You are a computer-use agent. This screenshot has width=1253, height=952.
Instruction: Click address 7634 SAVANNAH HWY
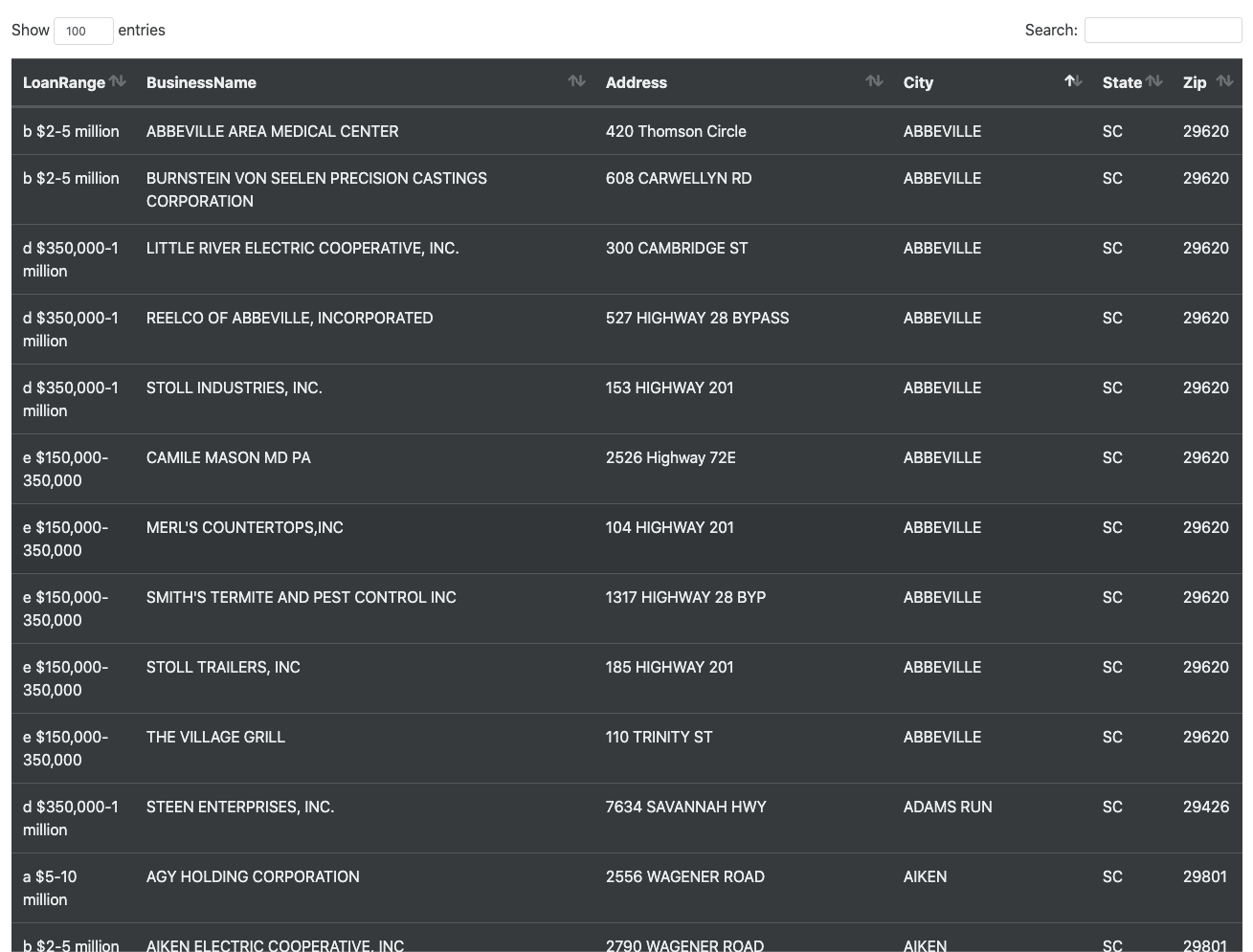coord(686,807)
